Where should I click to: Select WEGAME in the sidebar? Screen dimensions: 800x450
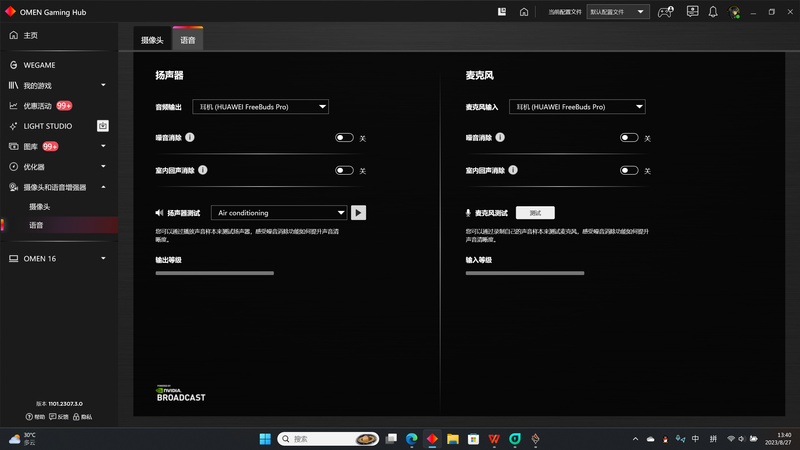coord(42,65)
